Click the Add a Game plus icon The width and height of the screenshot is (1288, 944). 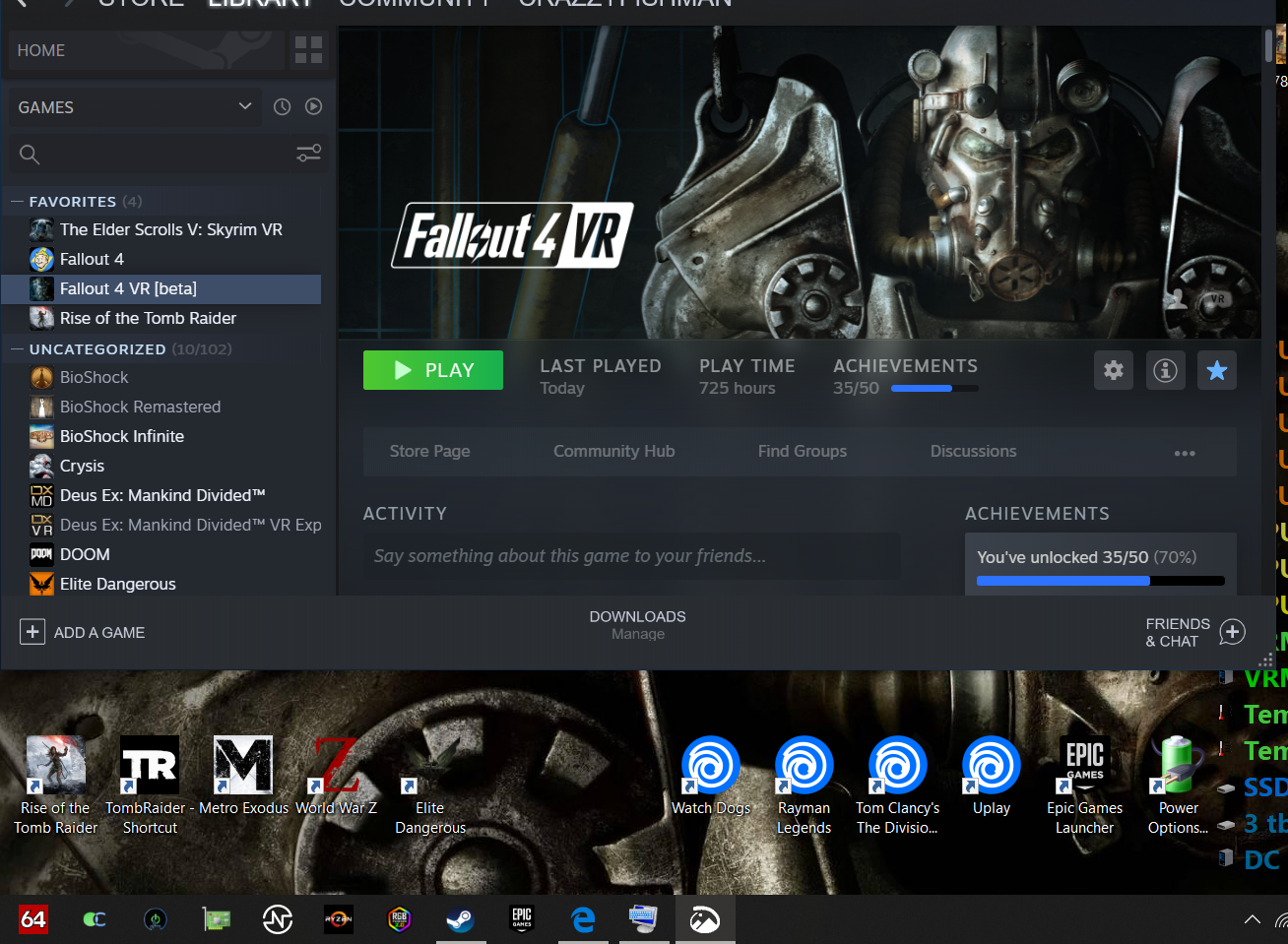(32, 632)
